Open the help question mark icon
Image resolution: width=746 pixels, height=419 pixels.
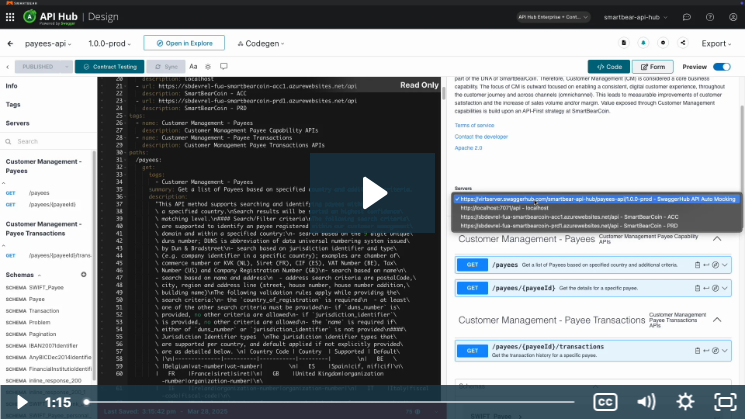coord(710,17)
